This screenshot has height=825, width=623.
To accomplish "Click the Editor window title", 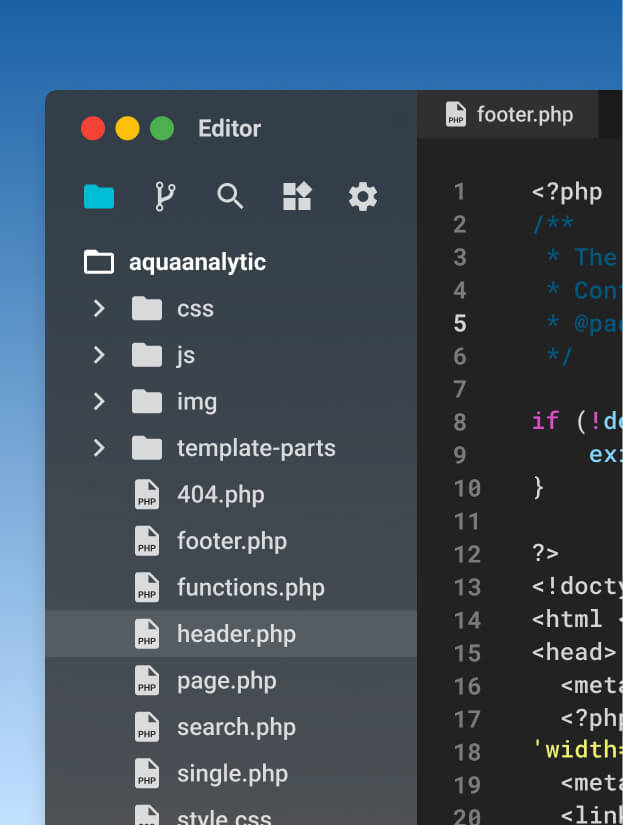I will point(229,129).
